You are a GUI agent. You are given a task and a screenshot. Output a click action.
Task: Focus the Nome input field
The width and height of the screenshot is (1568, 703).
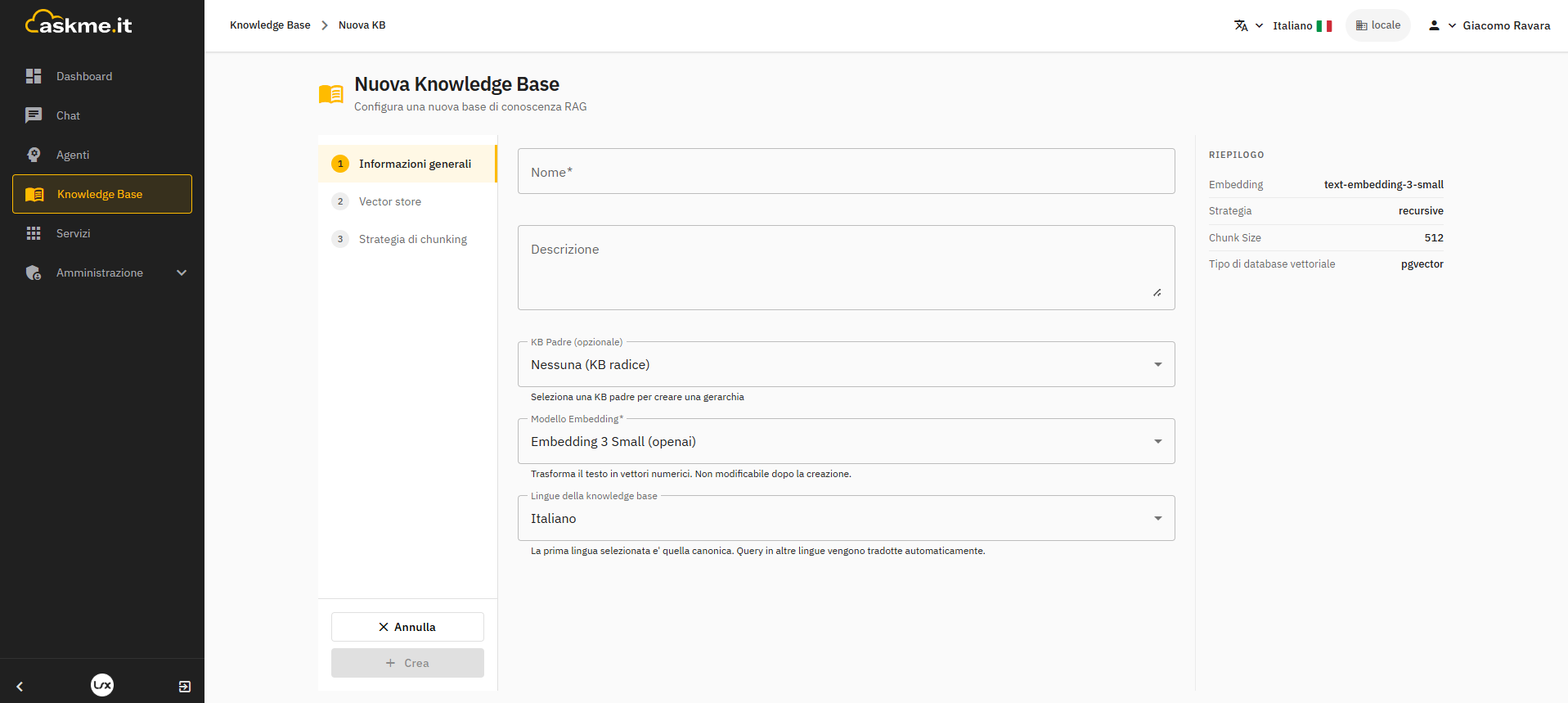[x=847, y=171]
